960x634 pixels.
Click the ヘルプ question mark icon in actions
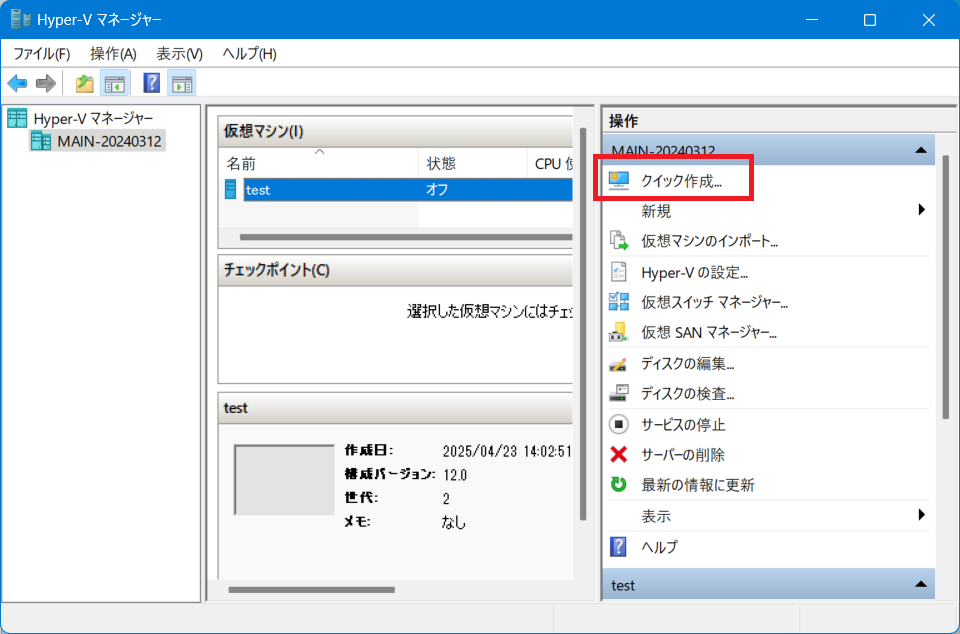[x=619, y=546]
